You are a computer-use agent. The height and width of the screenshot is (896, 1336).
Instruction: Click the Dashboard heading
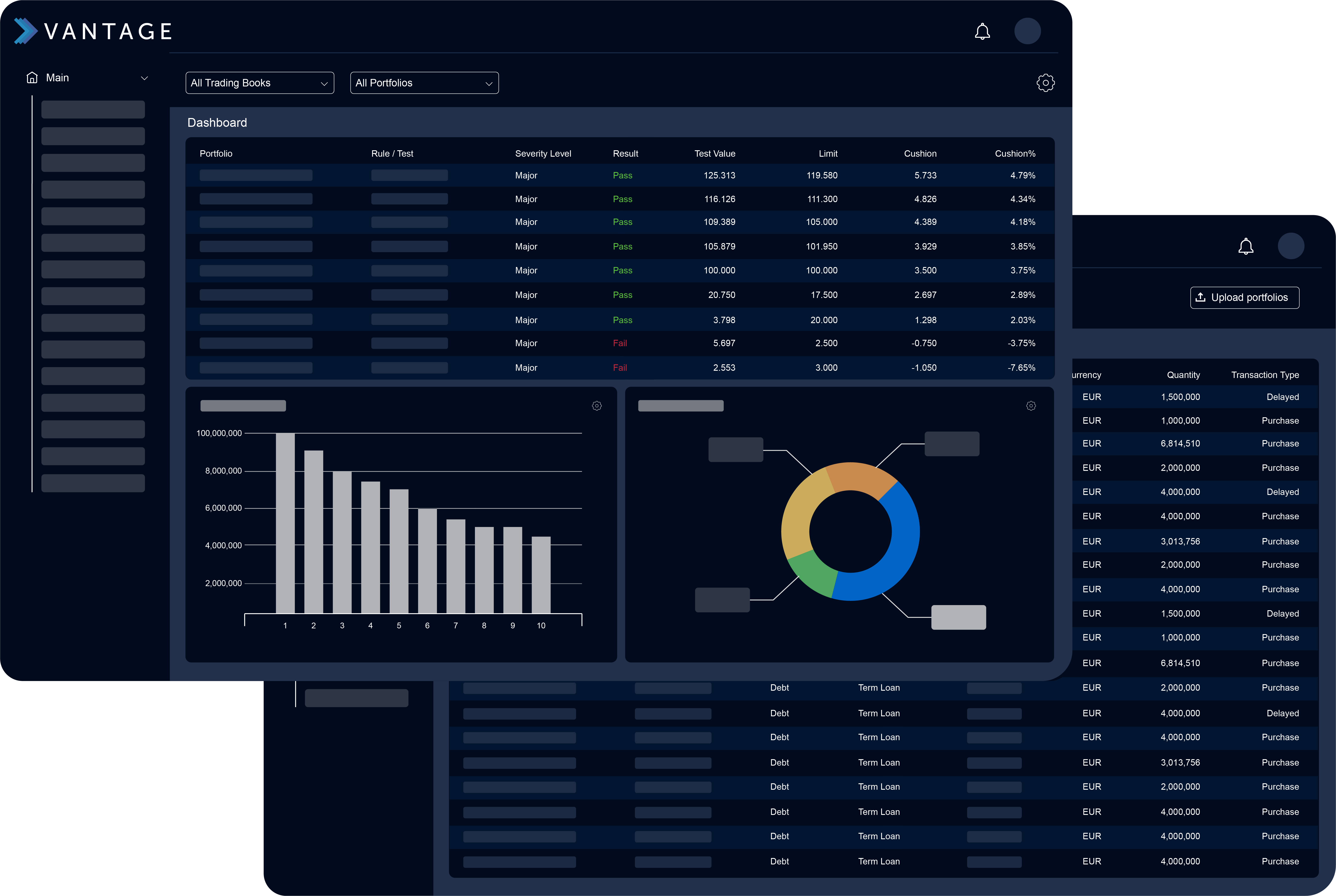(217, 123)
